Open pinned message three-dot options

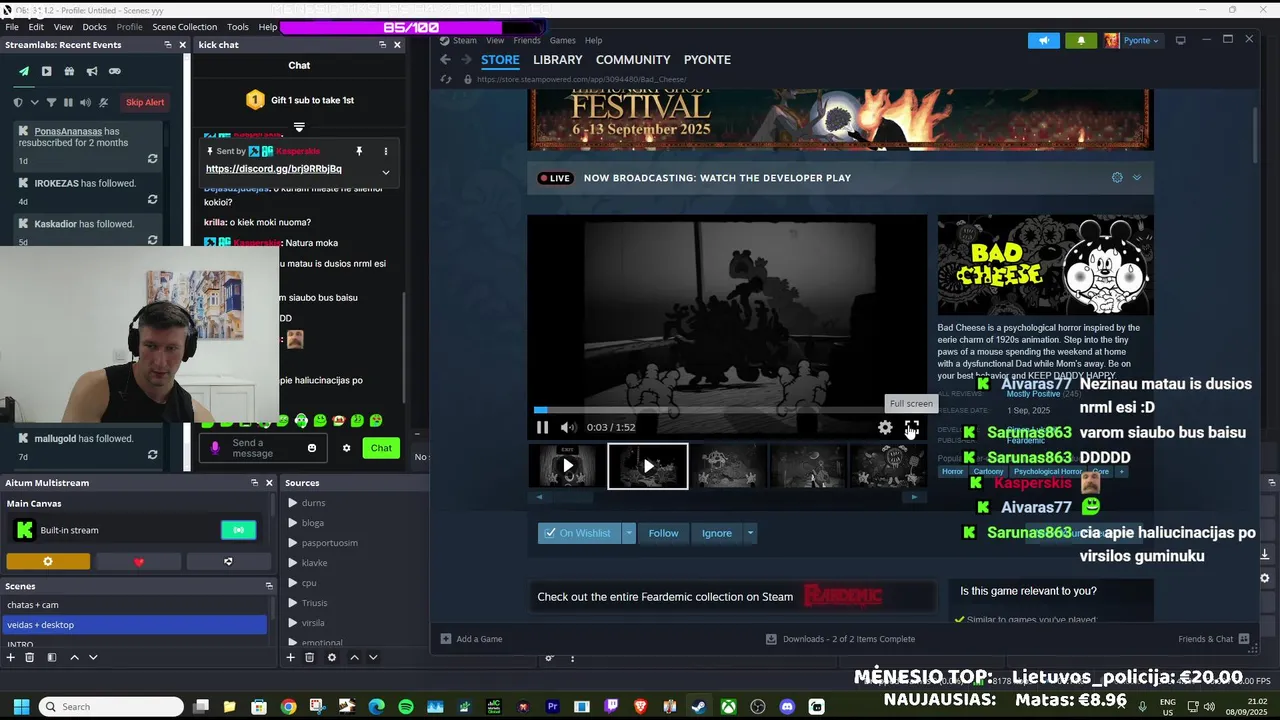pyautogui.click(x=385, y=151)
